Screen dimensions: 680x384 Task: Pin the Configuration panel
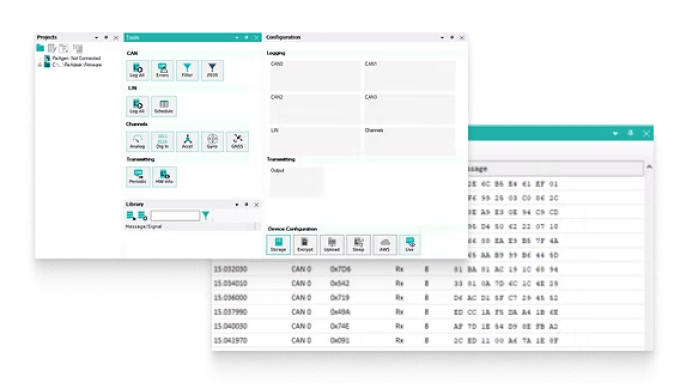pos(452,38)
